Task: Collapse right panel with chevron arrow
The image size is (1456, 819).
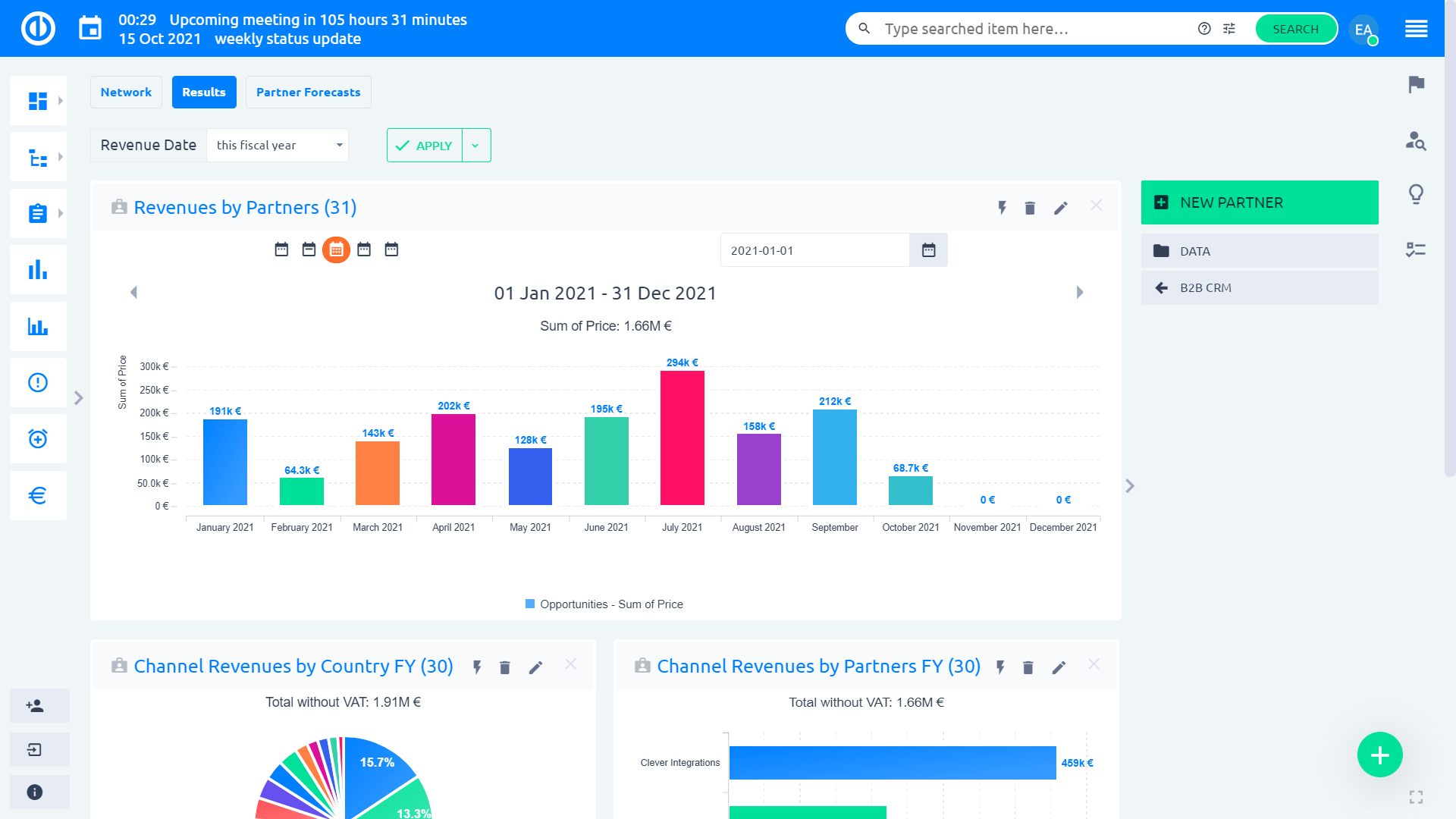Action: pyautogui.click(x=1130, y=486)
